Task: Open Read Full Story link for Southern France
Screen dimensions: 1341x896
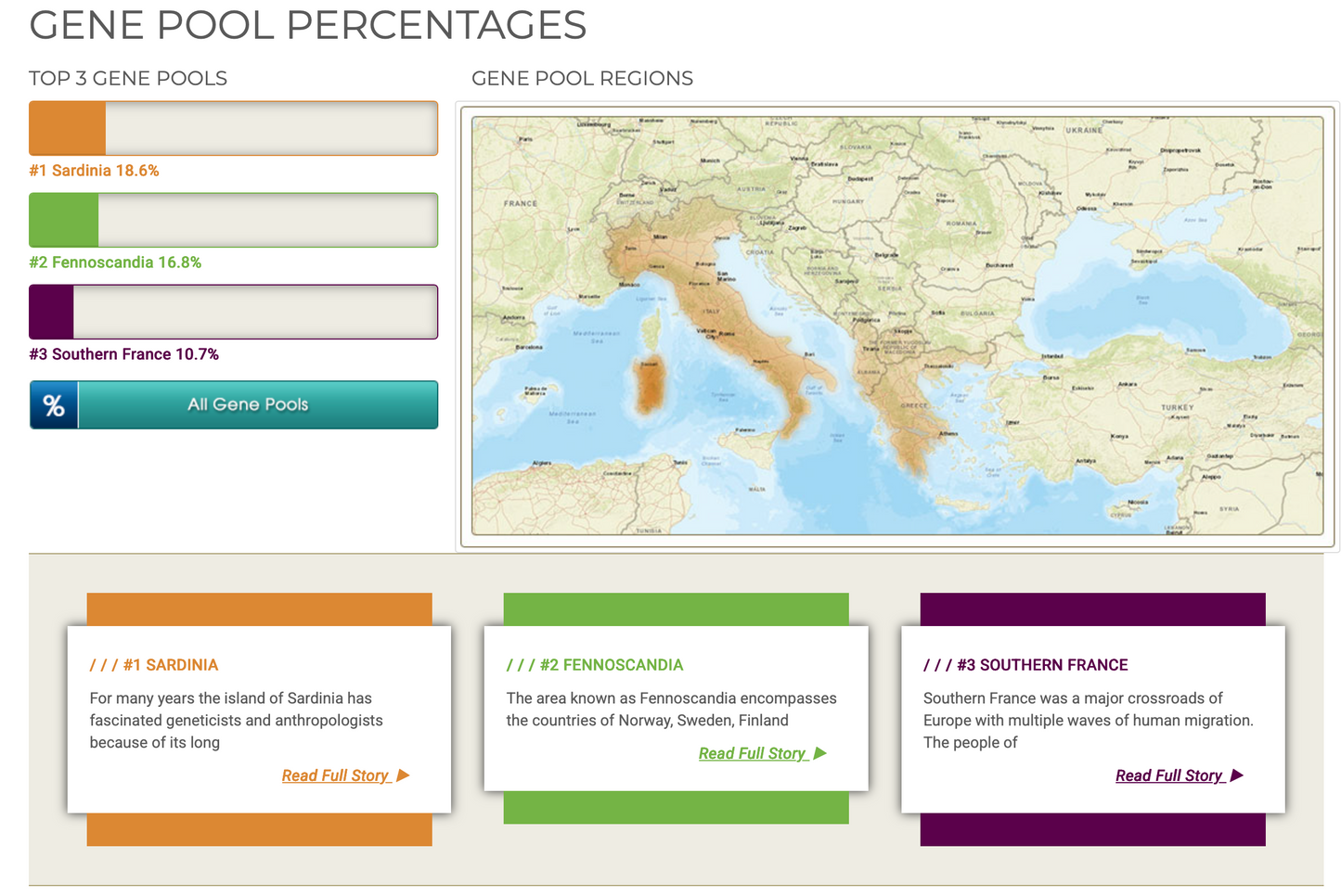Action: (x=1168, y=775)
